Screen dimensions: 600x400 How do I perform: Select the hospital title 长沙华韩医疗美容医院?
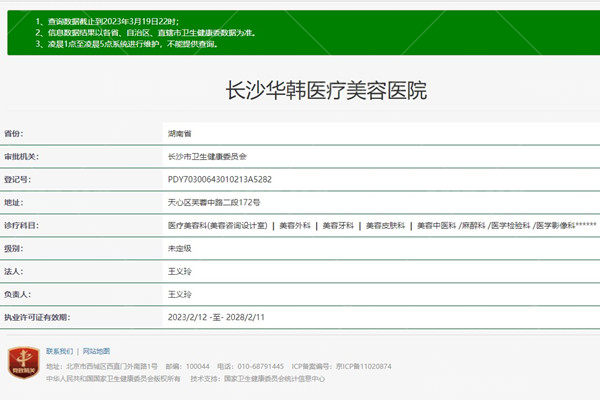pos(326,90)
